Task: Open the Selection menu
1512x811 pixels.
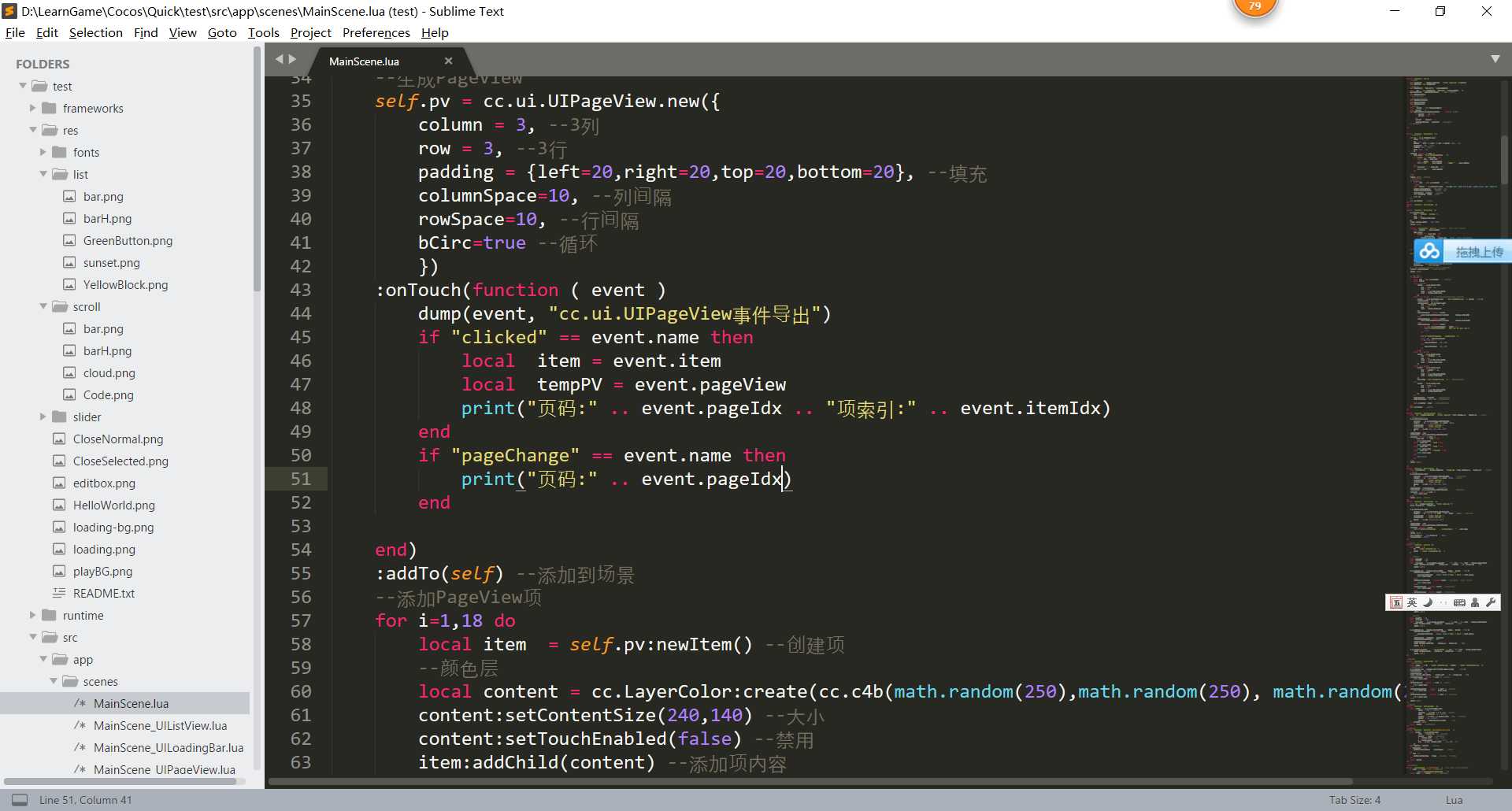Action: click(x=96, y=32)
